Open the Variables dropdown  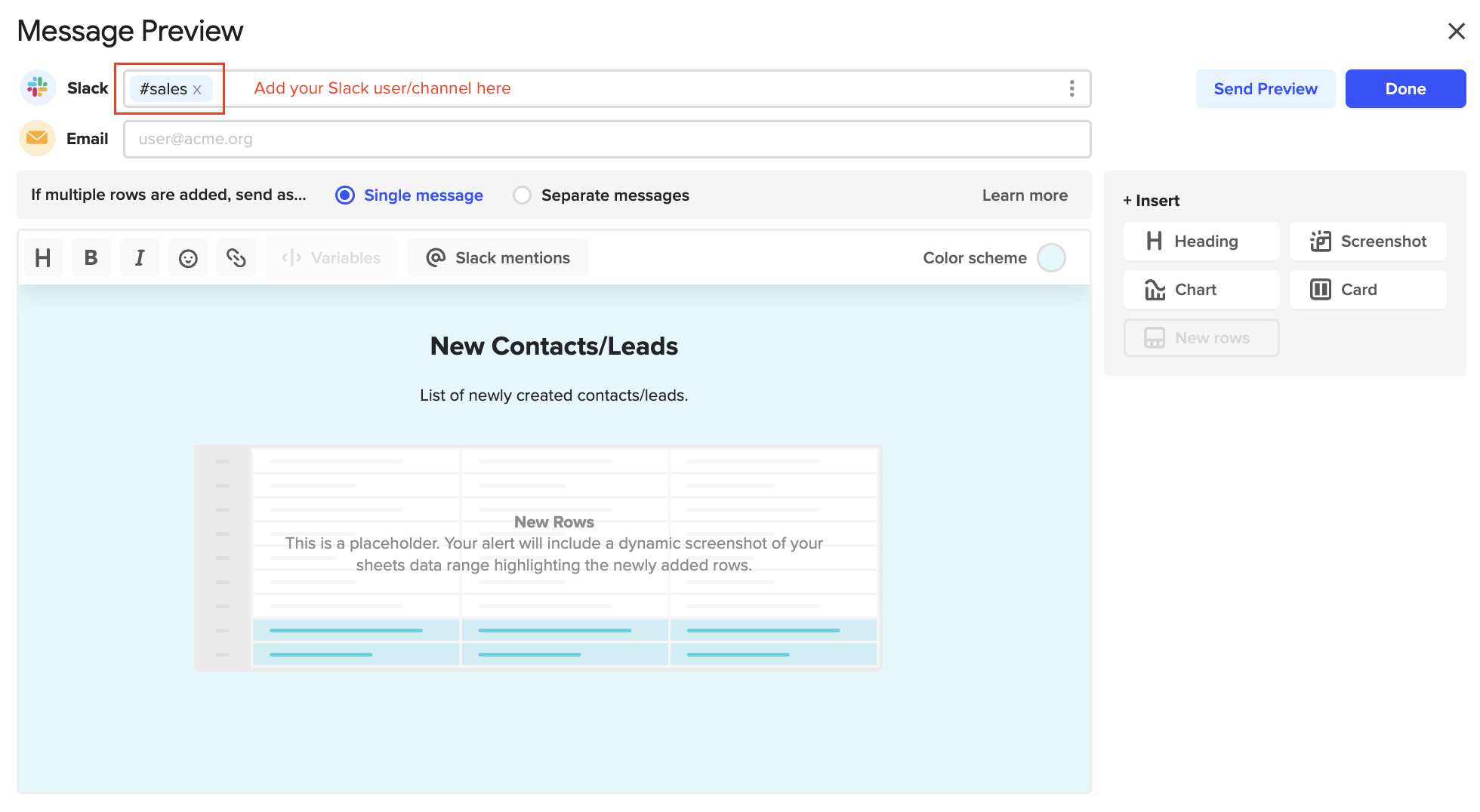click(331, 258)
